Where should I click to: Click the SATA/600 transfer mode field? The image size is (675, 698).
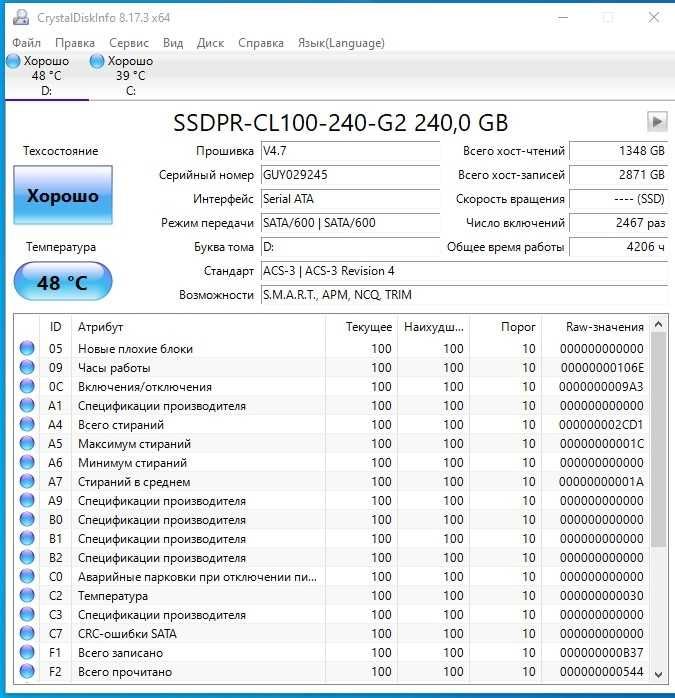click(x=350, y=223)
